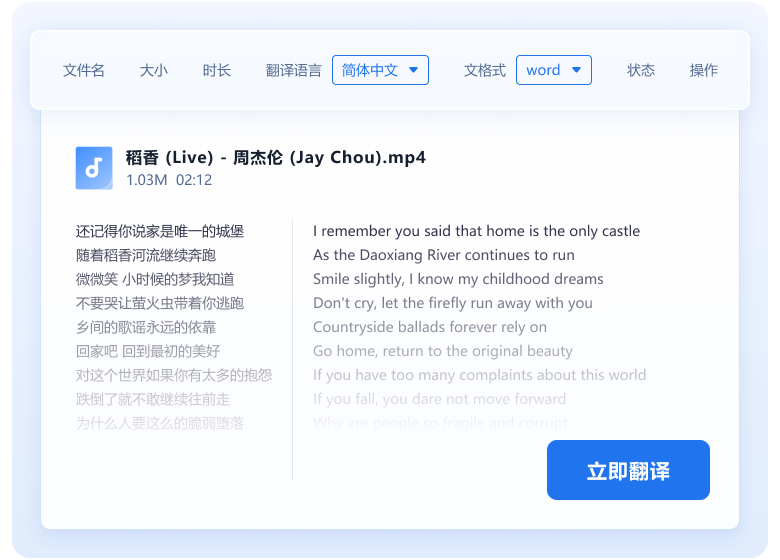
Task: Click the 文件名 column header
Action: tap(84, 70)
